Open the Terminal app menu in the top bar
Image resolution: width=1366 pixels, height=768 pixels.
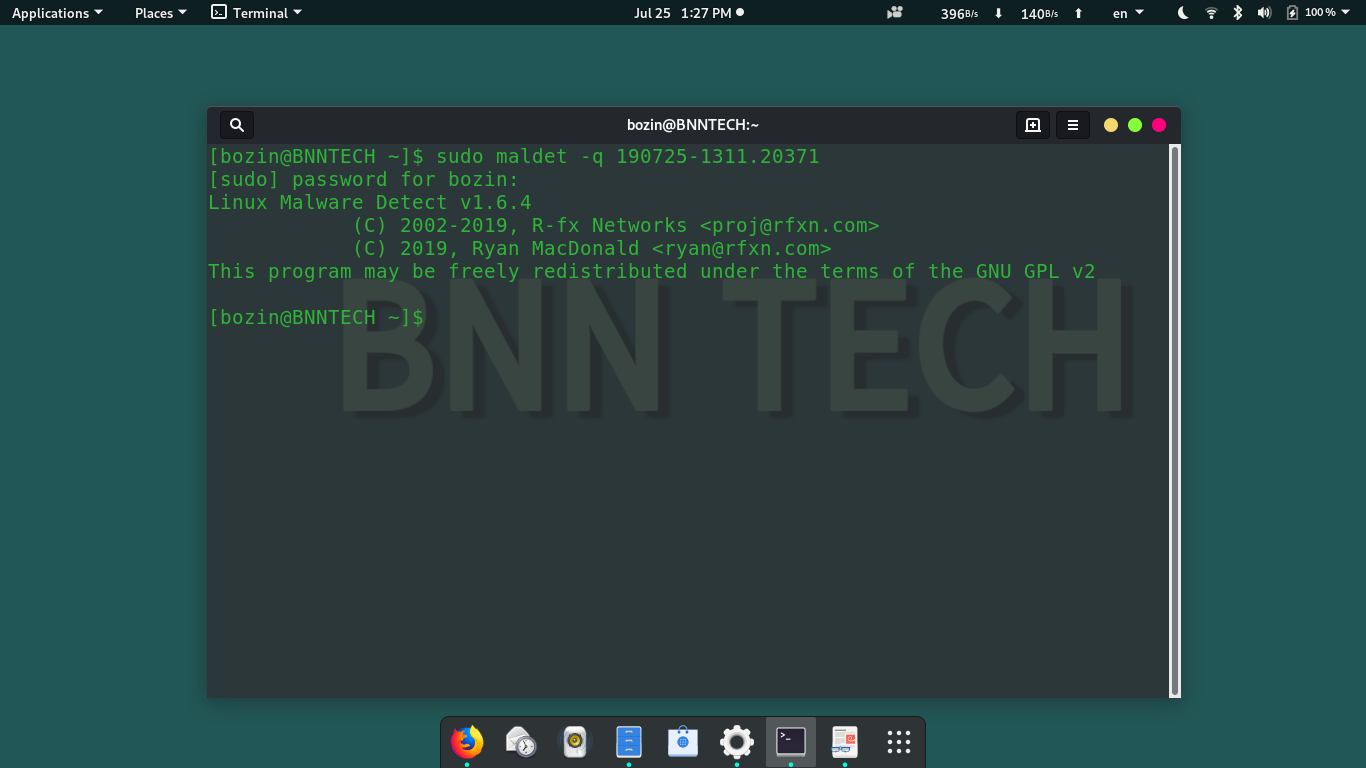(256, 12)
